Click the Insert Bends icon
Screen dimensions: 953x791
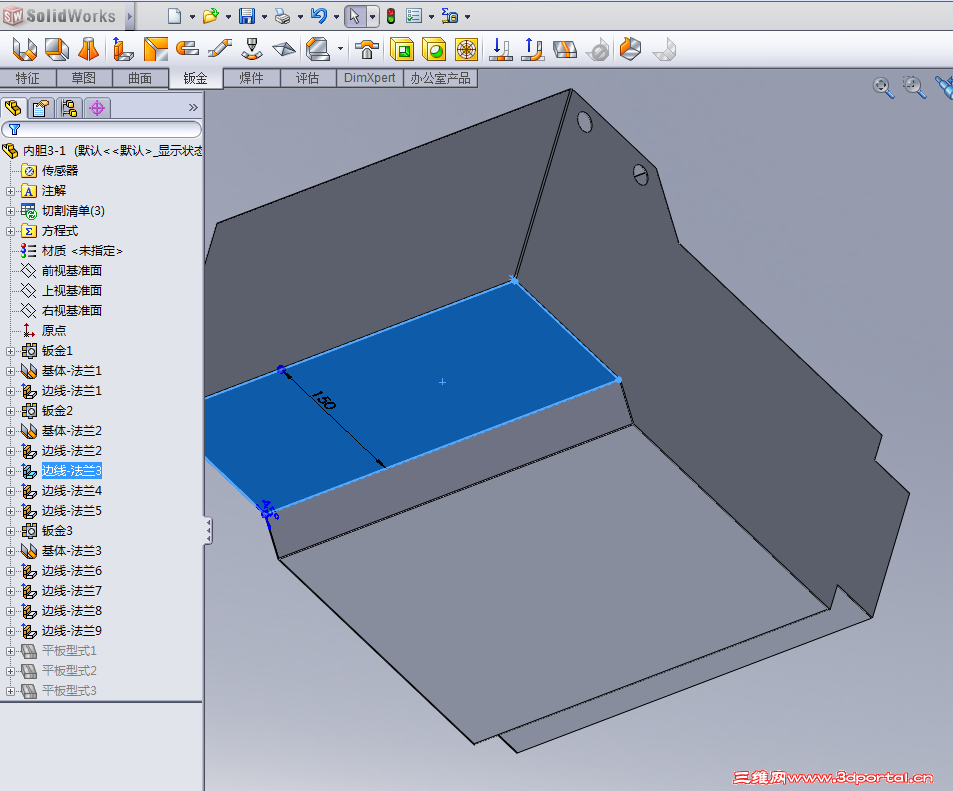click(x=664, y=50)
